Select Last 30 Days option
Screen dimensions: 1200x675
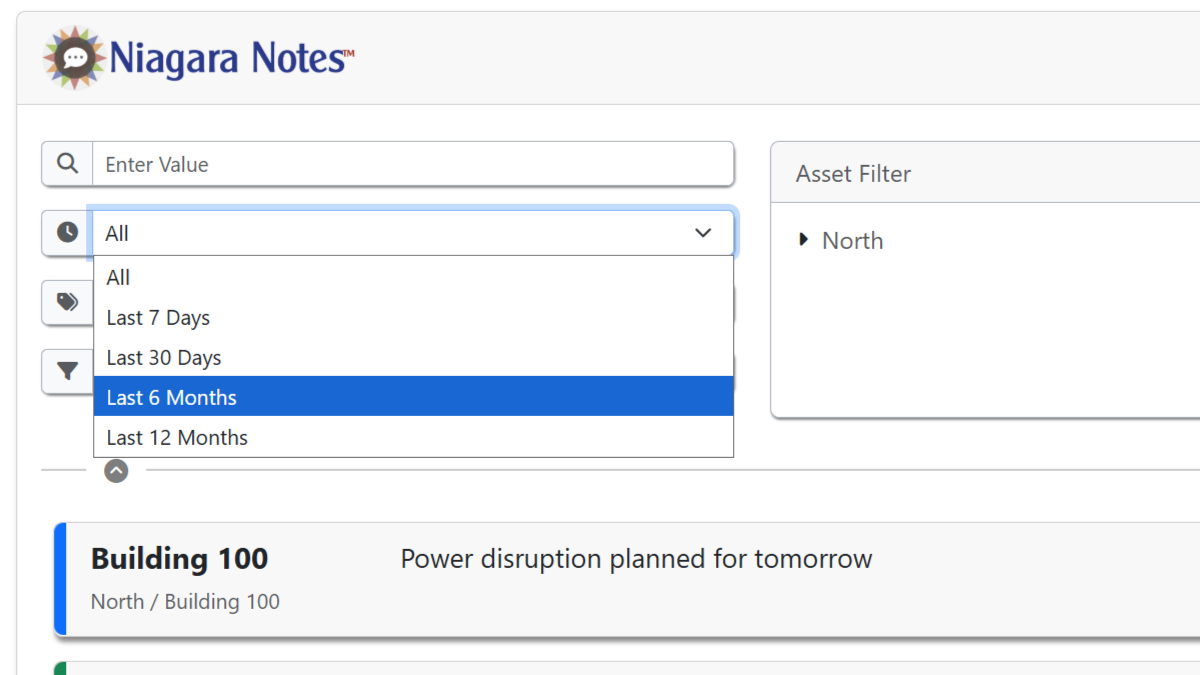pyautogui.click(x=164, y=358)
